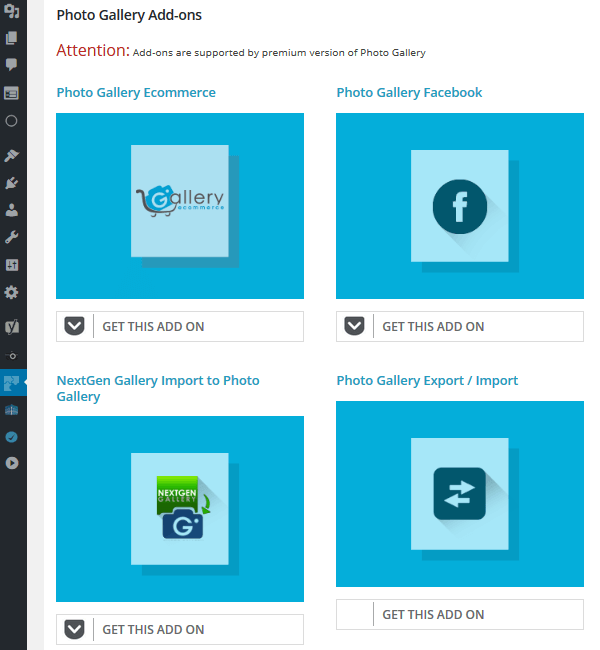Open the Yoast SEO sidebar icon
The image size is (600, 650).
click(12, 327)
